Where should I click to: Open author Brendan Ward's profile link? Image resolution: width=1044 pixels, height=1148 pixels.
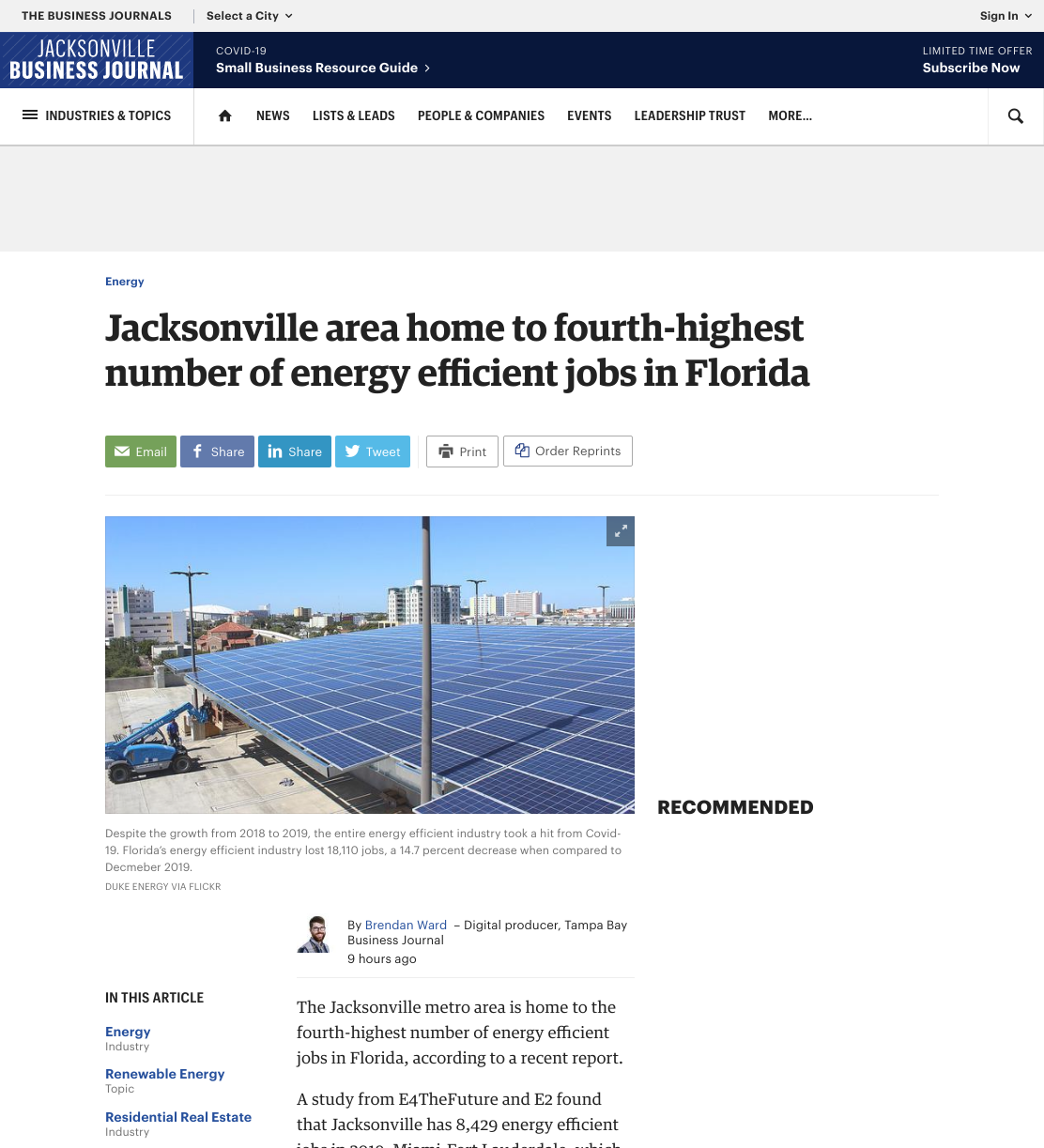tap(406, 925)
